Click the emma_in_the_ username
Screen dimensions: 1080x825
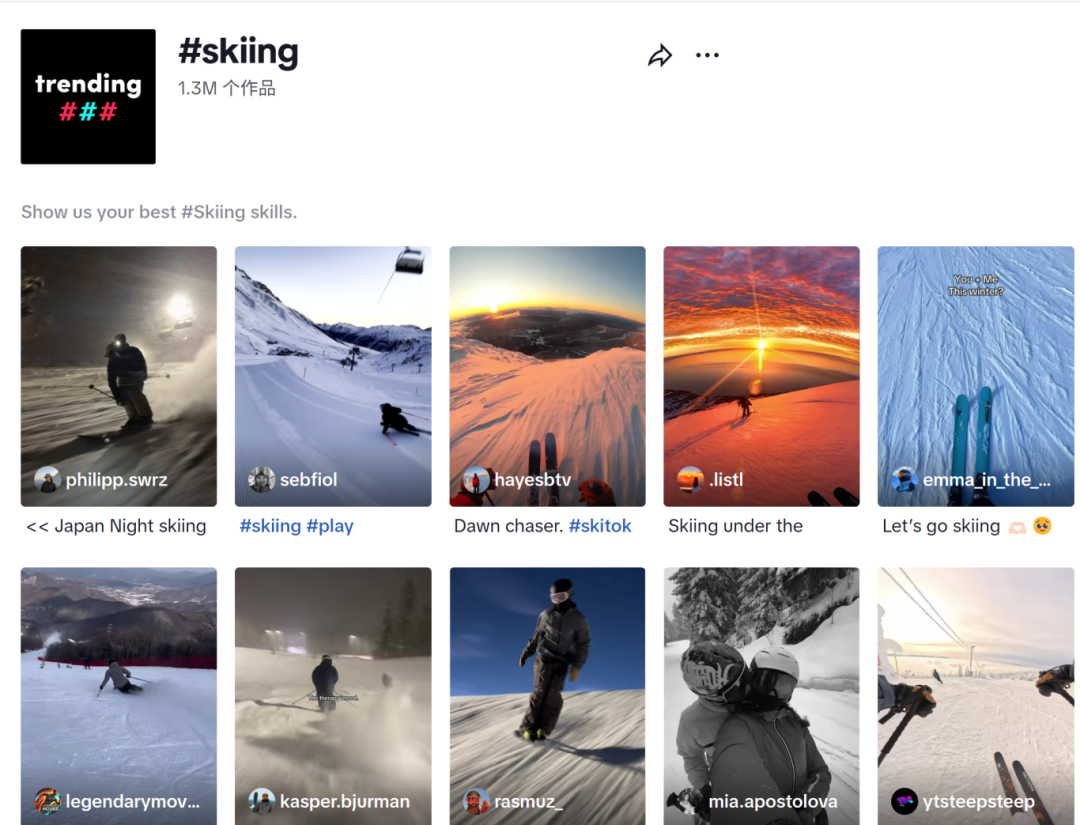coord(986,480)
